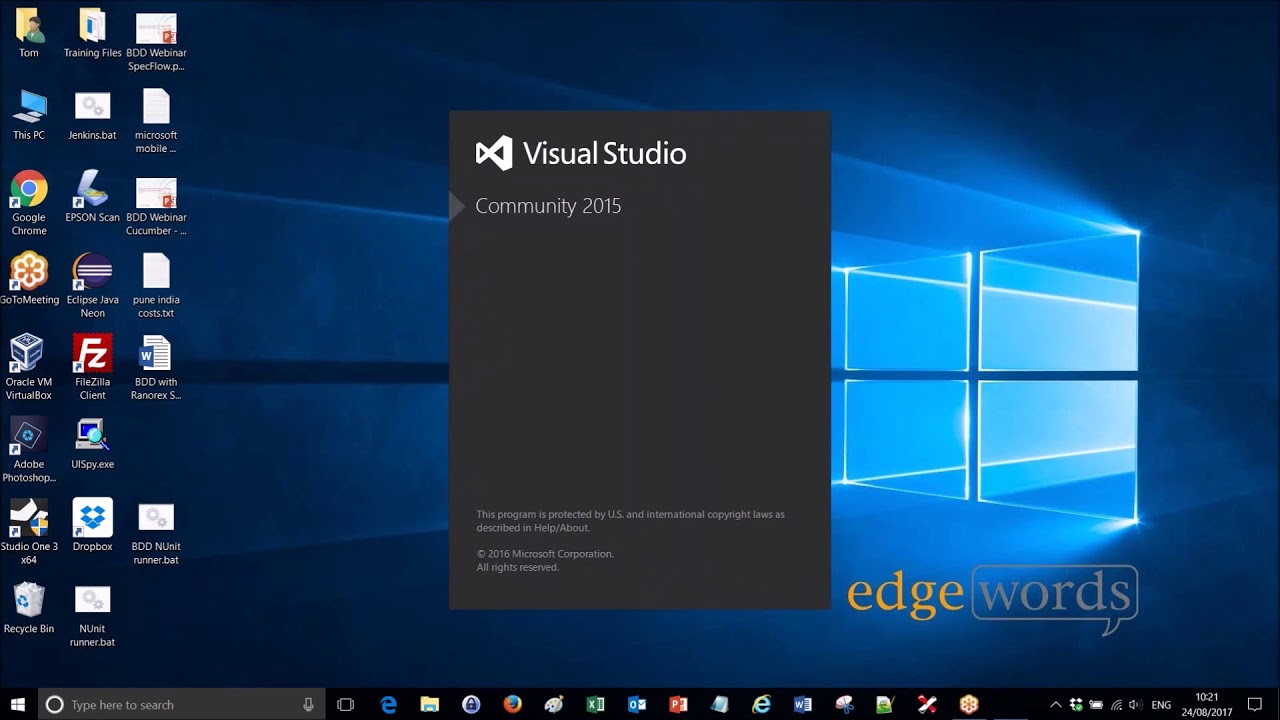Open File Explorer from the taskbar
This screenshot has width=1280, height=720.
coord(430,704)
